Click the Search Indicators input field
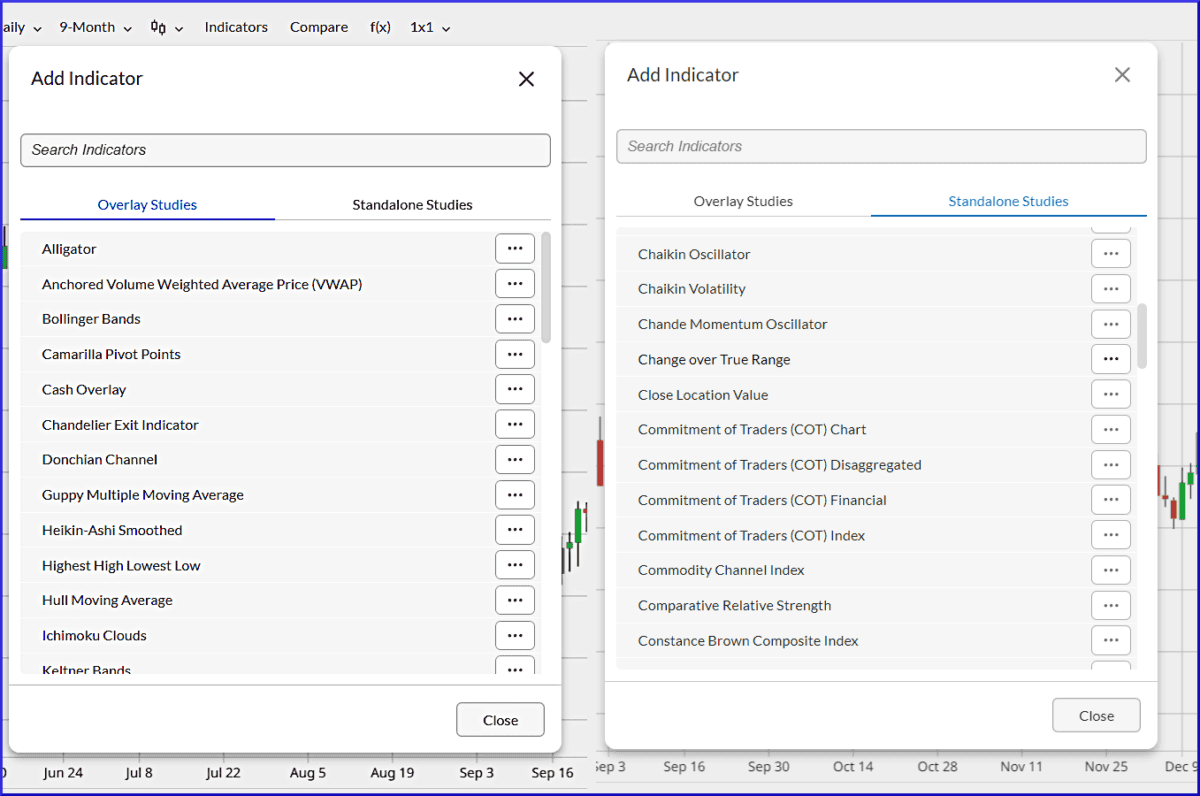Screen dimensions: 1200x796 point(285,150)
